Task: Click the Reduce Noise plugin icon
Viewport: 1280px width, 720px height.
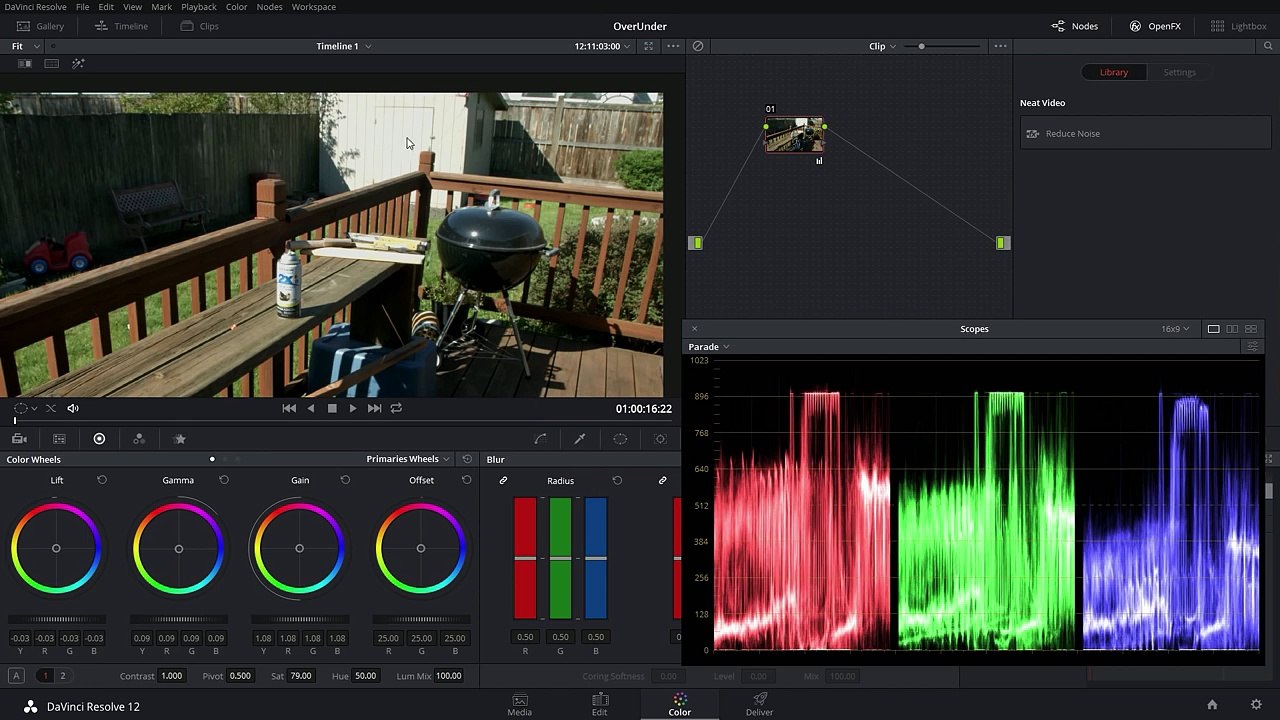Action: tap(1033, 134)
